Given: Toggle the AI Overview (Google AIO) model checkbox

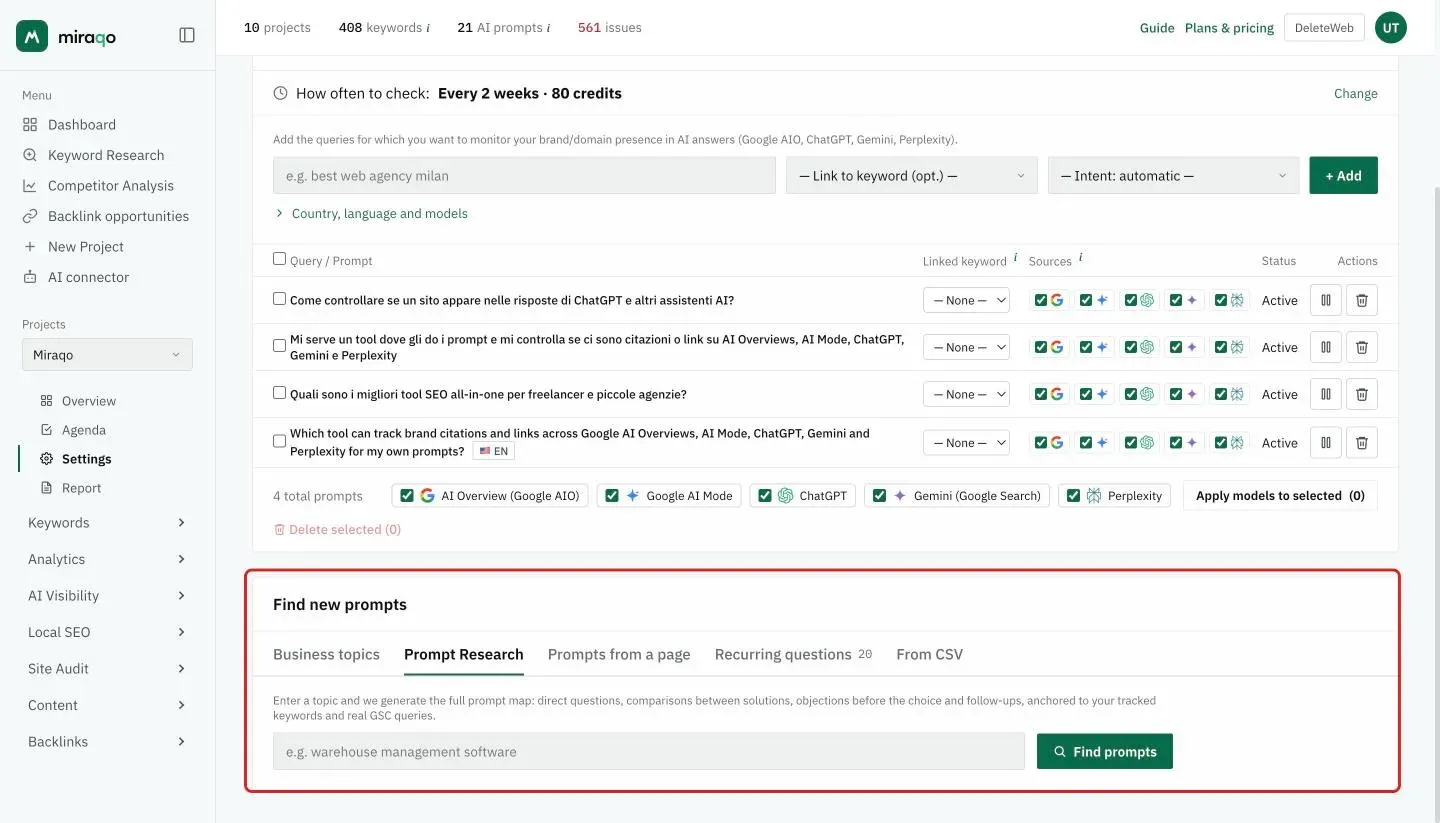Looking at the screenshot, I should click(x=407, y=495).
